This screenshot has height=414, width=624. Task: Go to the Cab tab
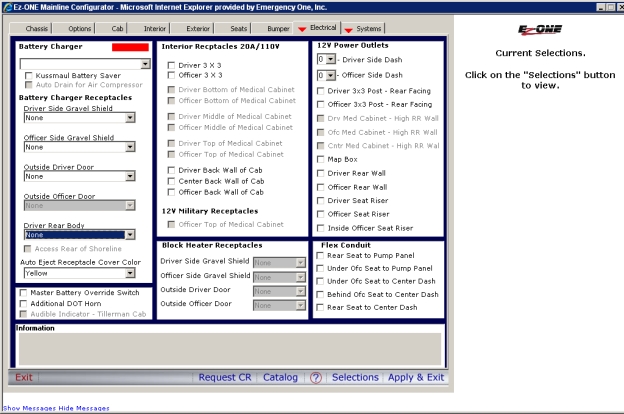click(117, 29)
